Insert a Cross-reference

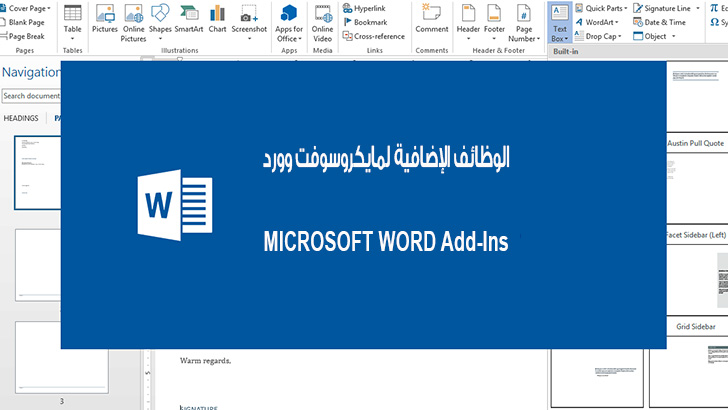point(374,36)
